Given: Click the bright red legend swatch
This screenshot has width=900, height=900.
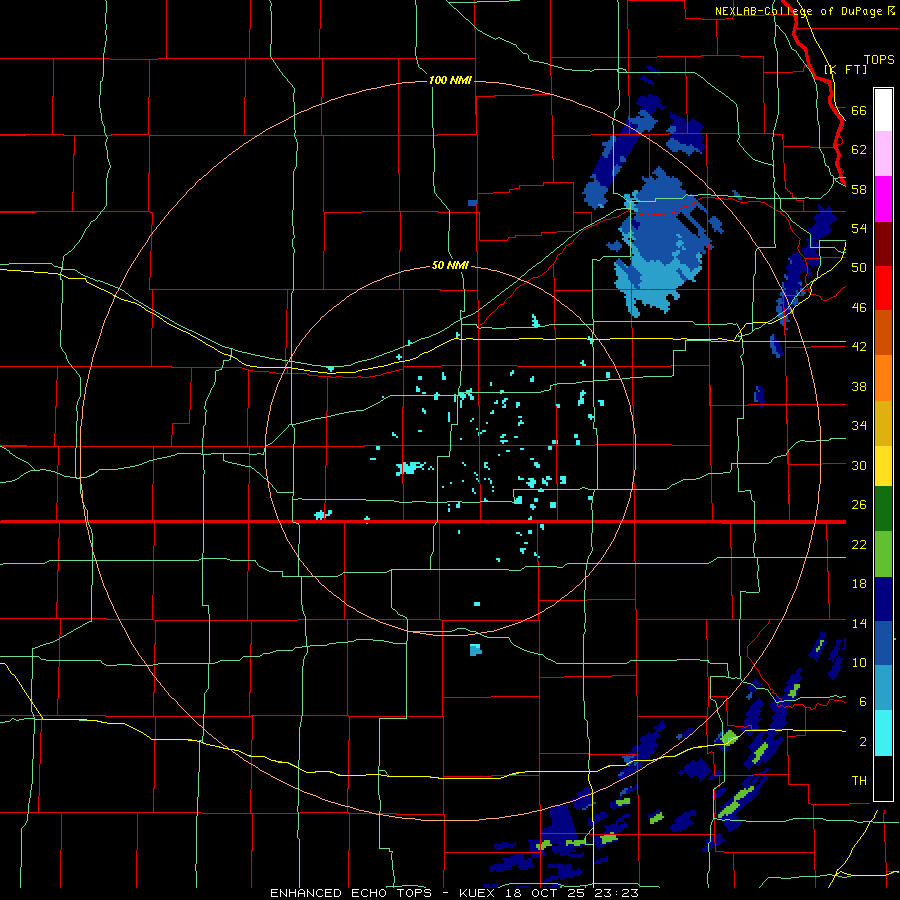Looking at the screenshot, I should 883,288.
